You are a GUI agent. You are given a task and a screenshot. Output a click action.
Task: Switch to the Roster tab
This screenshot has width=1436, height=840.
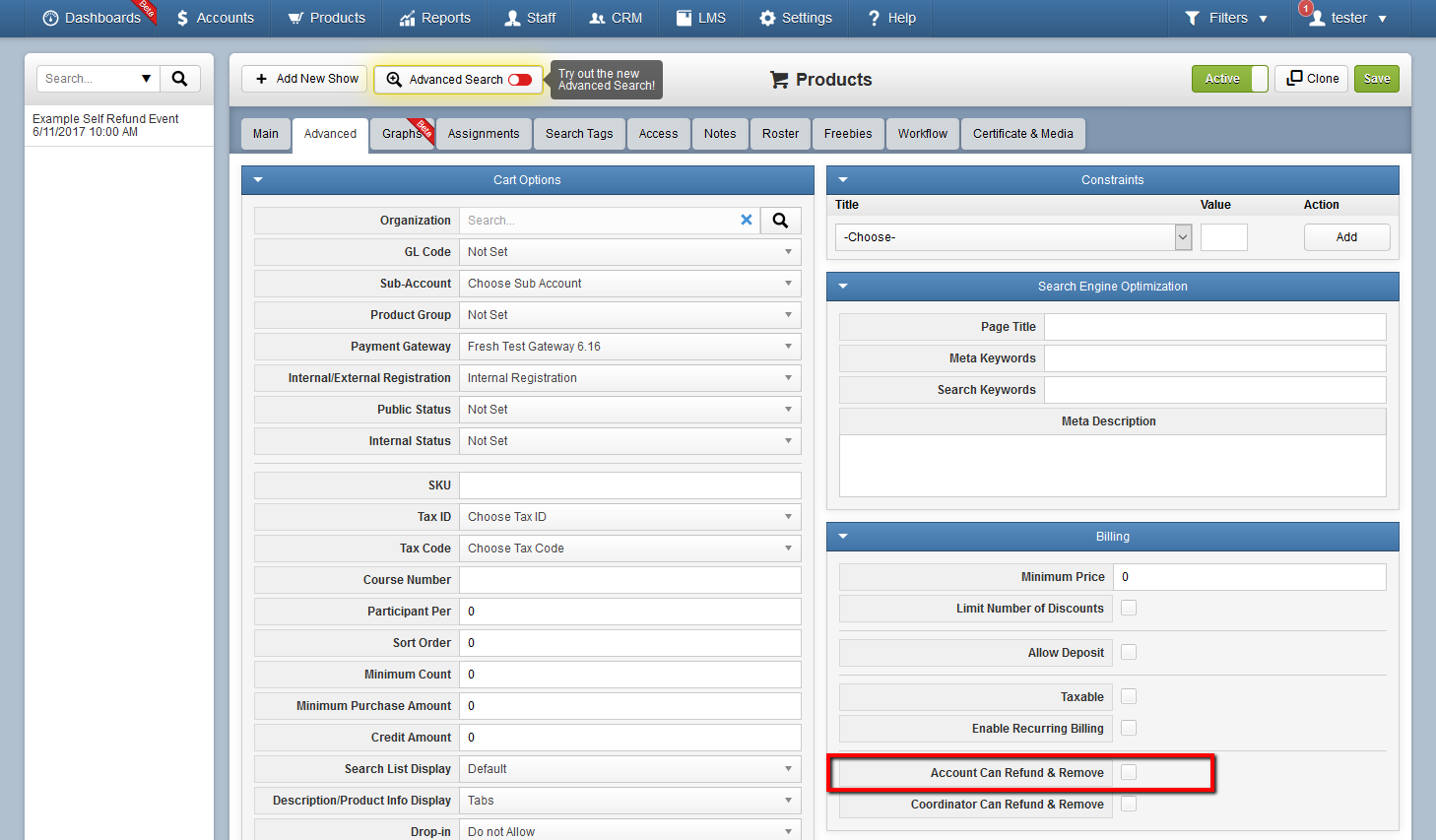tap(780, 134)
